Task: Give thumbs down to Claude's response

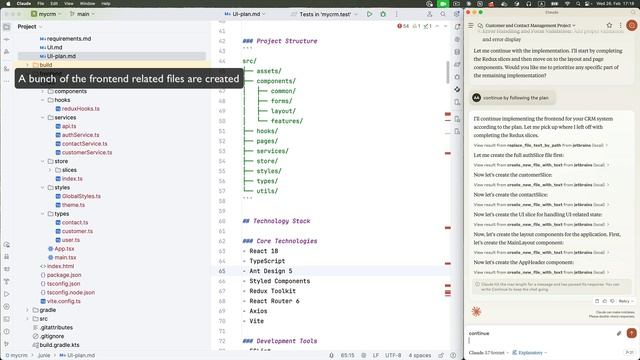Action: pos(612,301)
